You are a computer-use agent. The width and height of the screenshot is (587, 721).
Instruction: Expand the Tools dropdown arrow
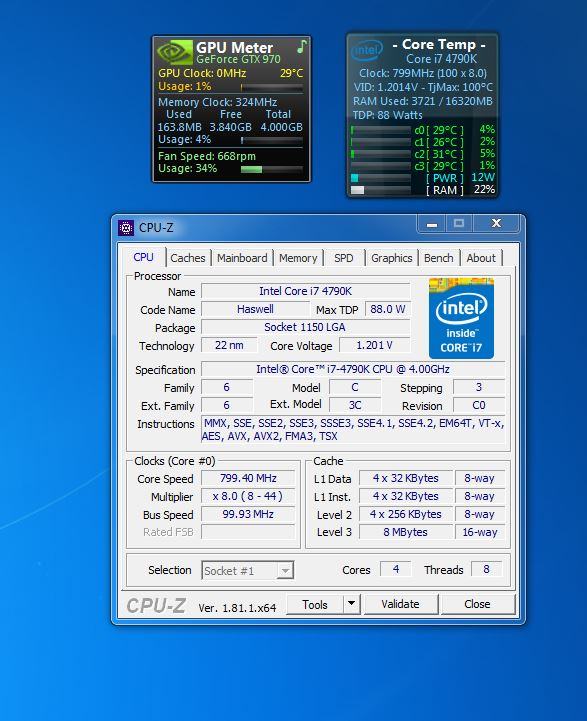[351, 604]
